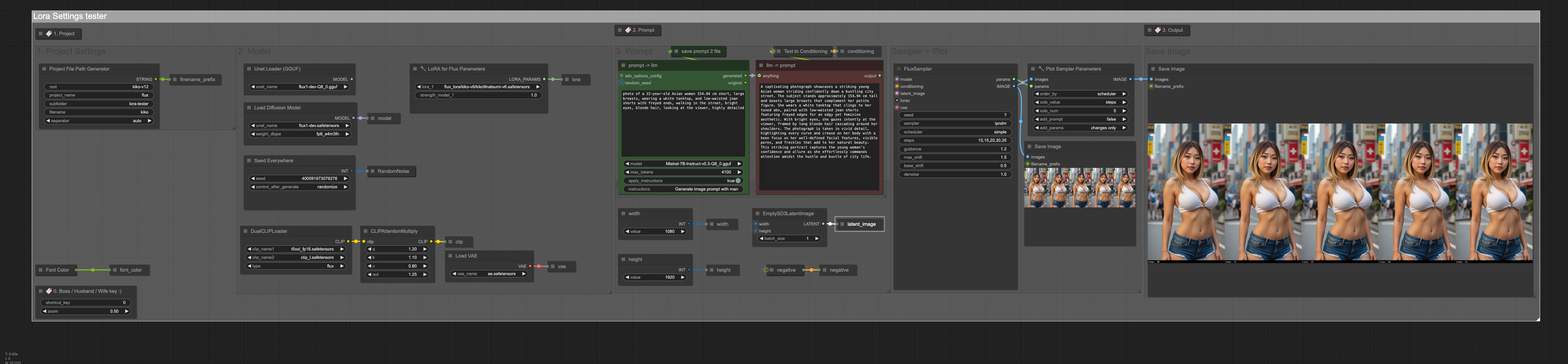Click the collapse square on the FluxSampler node
Screen dimensions: 1568x364
(x=898, y=69)
